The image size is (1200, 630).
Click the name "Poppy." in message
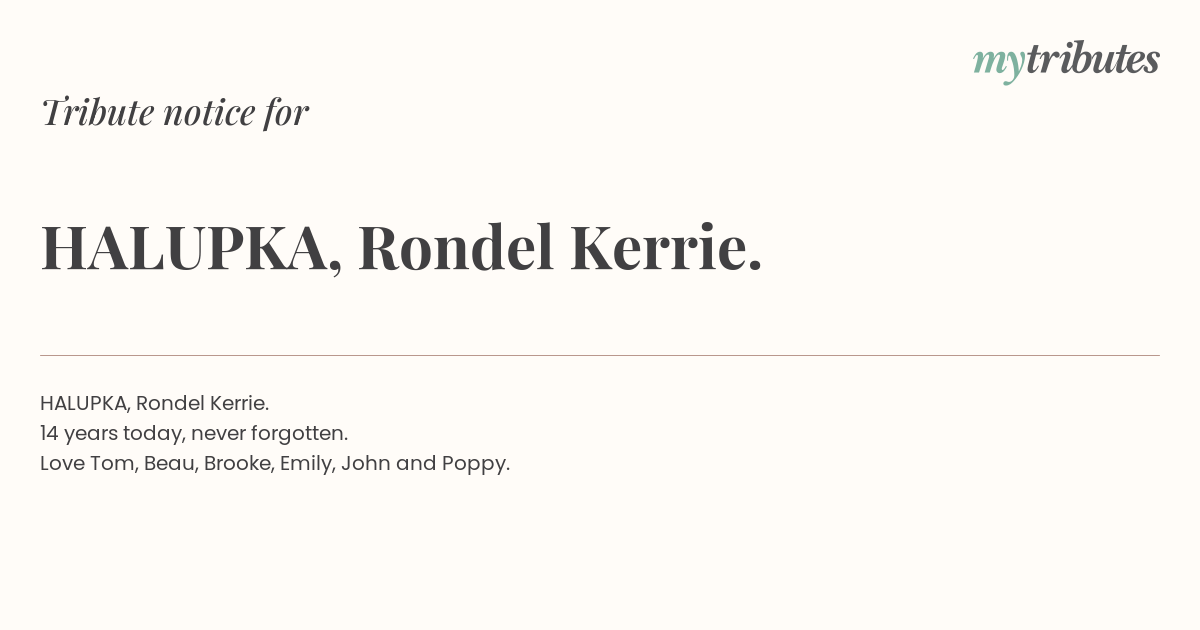[x=476, y=464]
